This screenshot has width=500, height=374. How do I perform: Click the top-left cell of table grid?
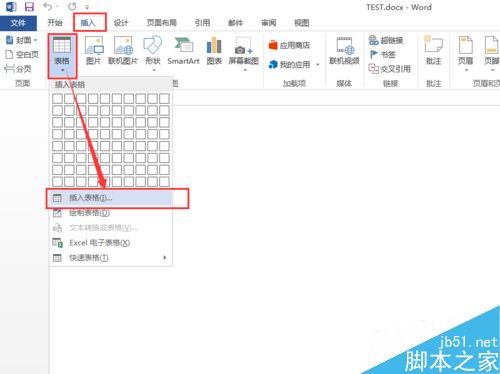click(57, 98)
